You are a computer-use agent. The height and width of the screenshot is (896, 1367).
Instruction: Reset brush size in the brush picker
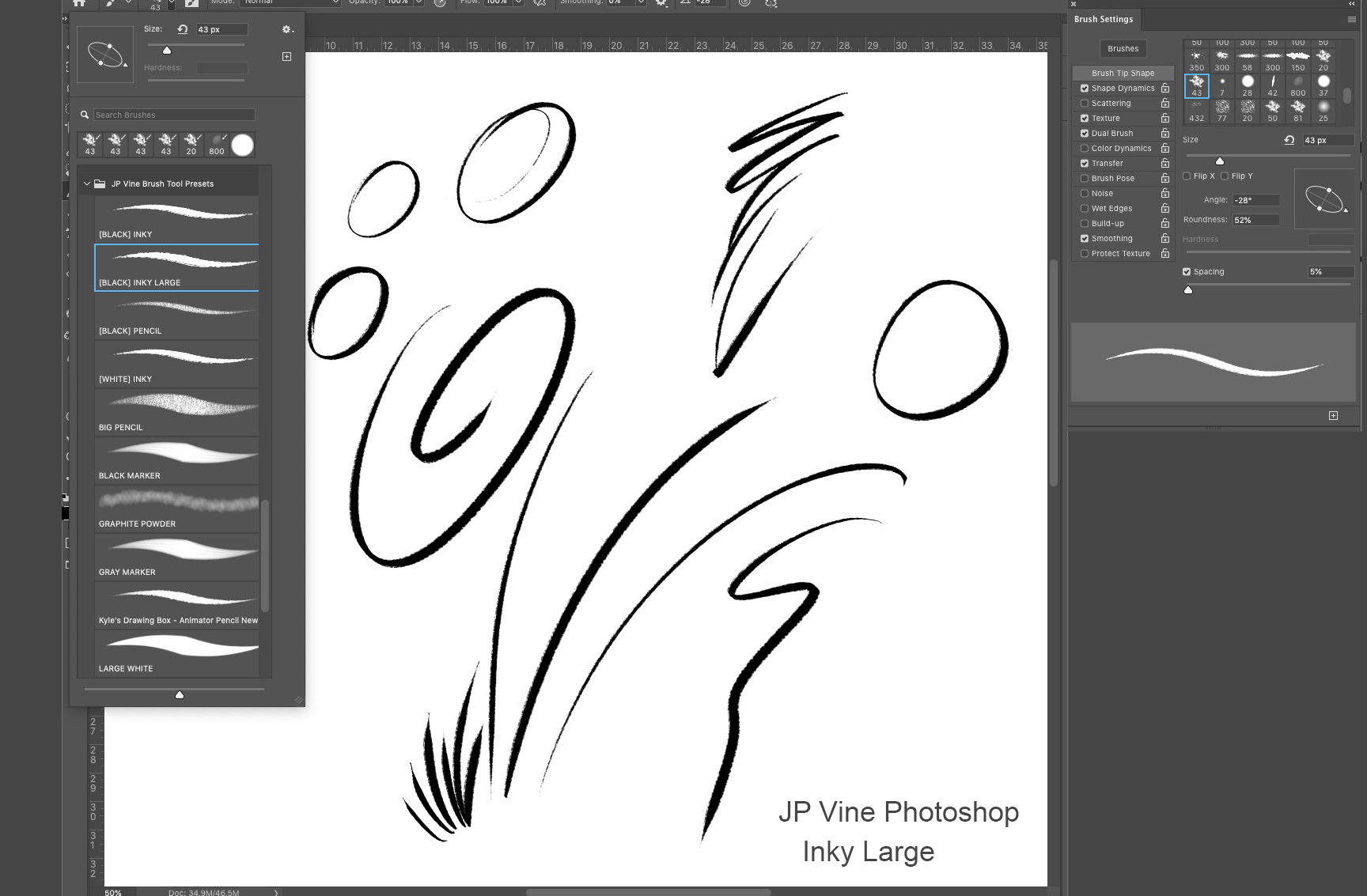click(x=183, y=29)
